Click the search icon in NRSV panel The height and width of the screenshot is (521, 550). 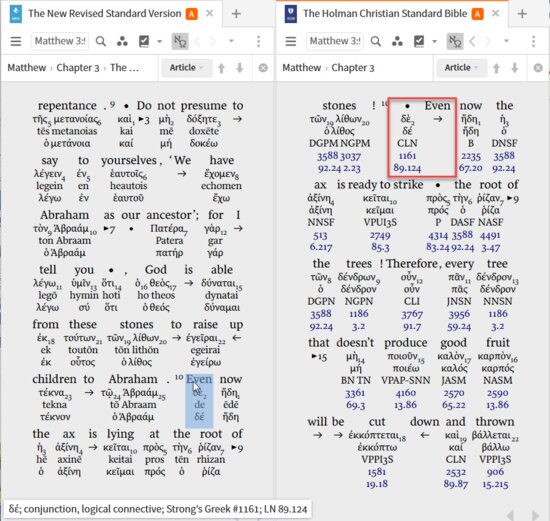pos(101,41)
